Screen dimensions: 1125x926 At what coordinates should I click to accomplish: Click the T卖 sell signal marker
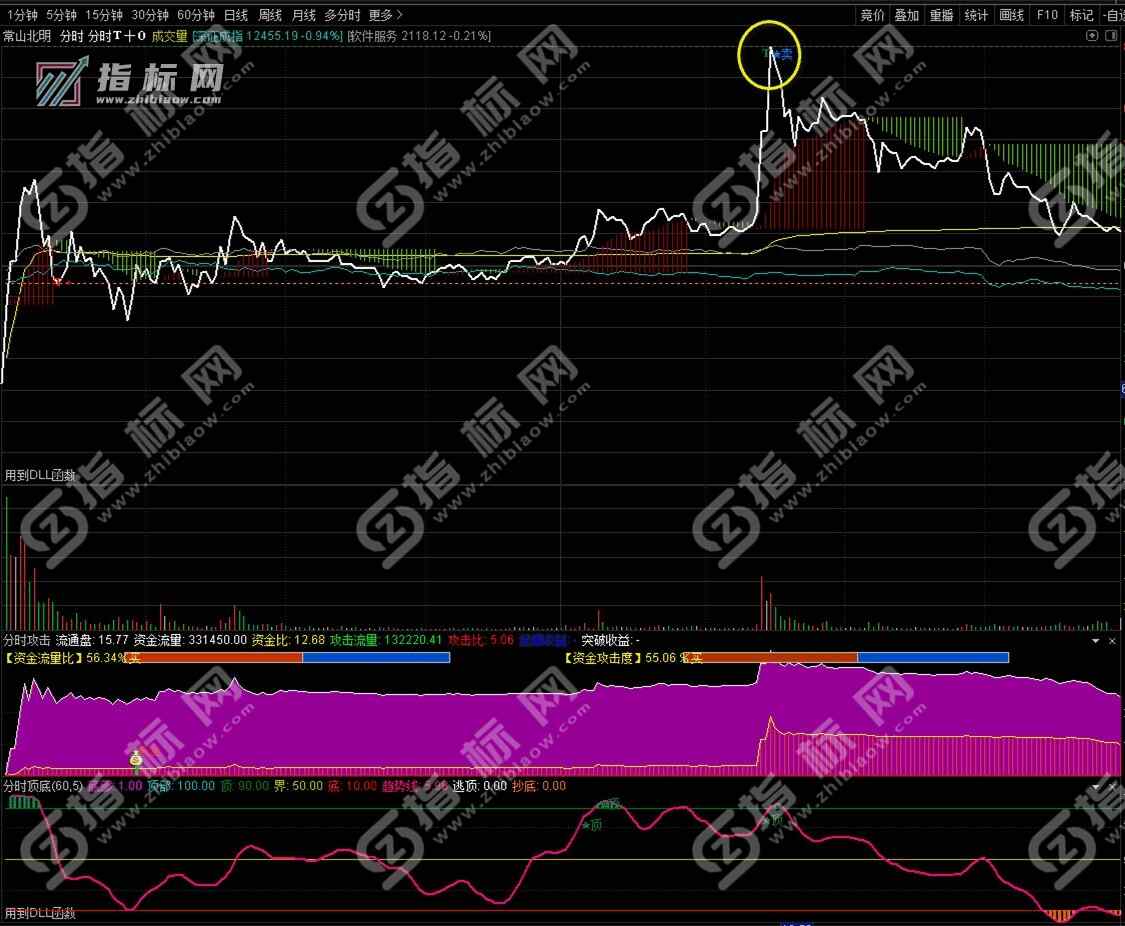click(778, 53)
